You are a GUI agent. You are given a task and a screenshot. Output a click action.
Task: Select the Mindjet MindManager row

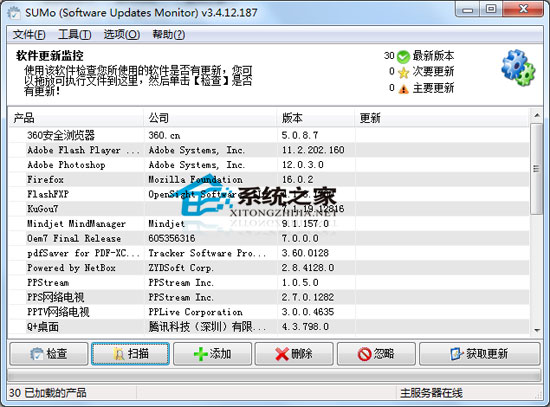pos(269,223)
